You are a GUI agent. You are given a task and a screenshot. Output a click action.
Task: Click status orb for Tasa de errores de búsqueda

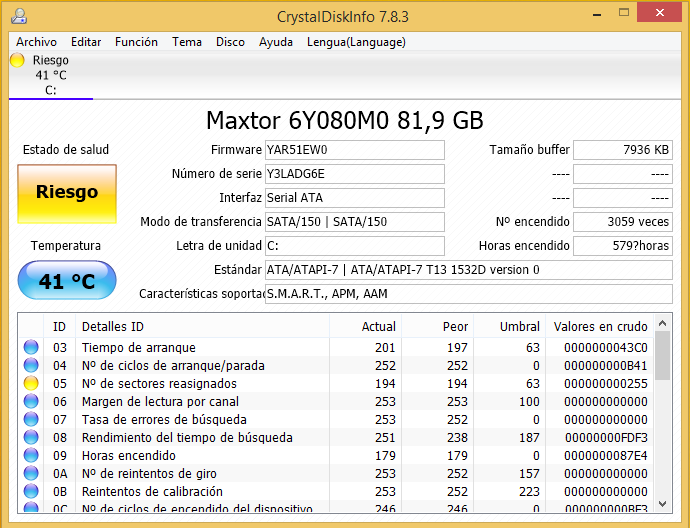click(x=31, y=420)
